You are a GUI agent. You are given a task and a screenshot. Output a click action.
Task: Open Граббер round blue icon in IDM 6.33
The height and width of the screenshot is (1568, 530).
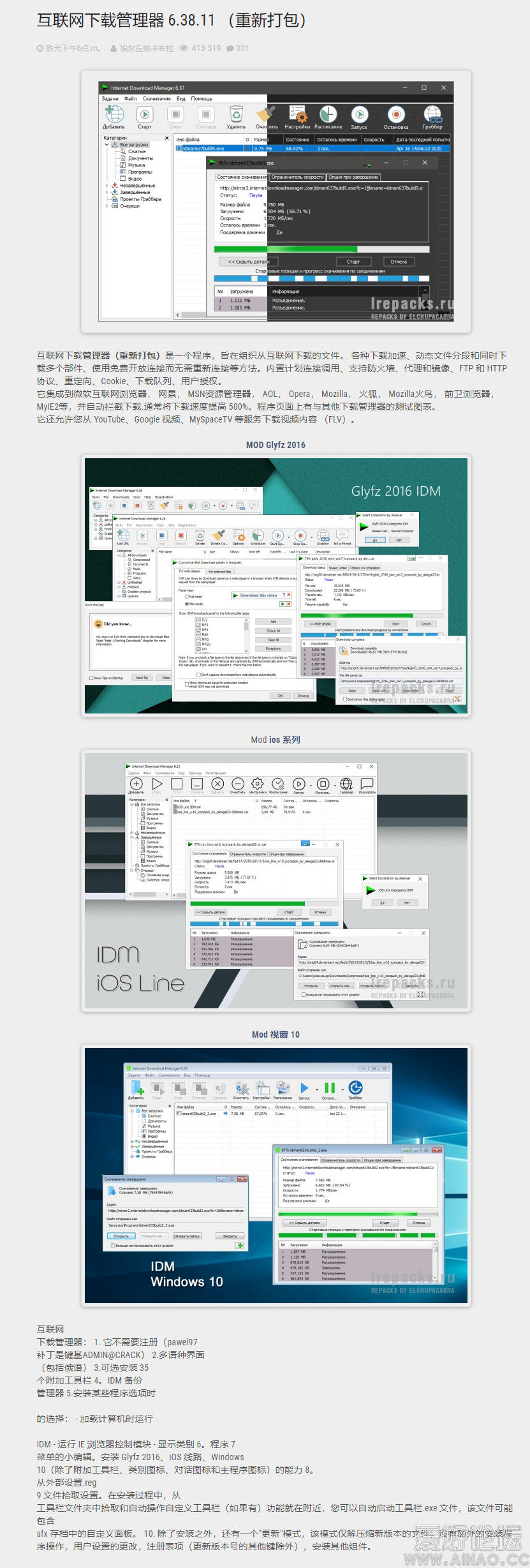[355, 1087]
